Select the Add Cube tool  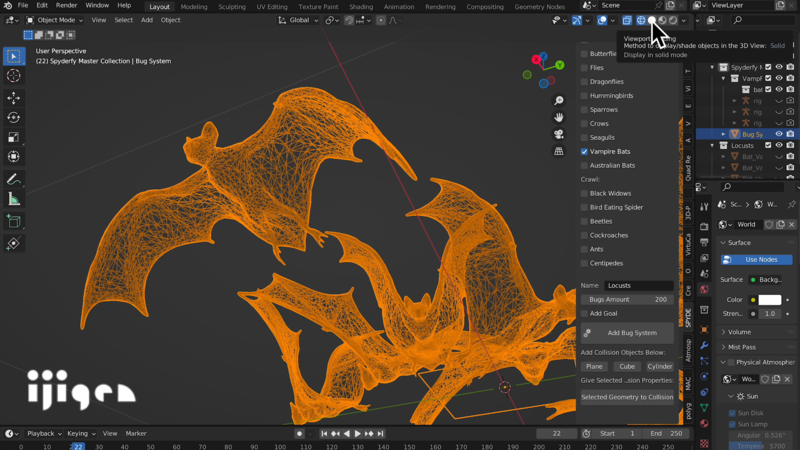pyautogui.click(x=14, y=221)
